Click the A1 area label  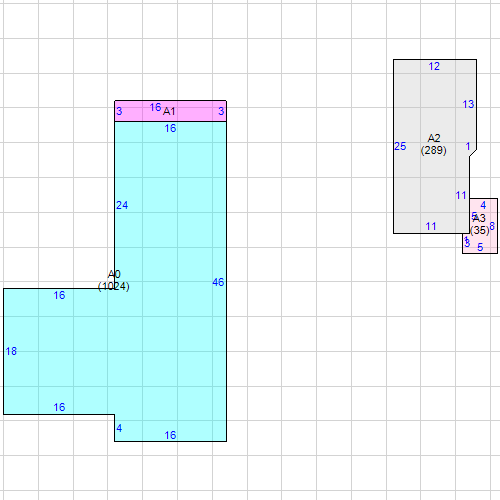click(x=169, y=111)
